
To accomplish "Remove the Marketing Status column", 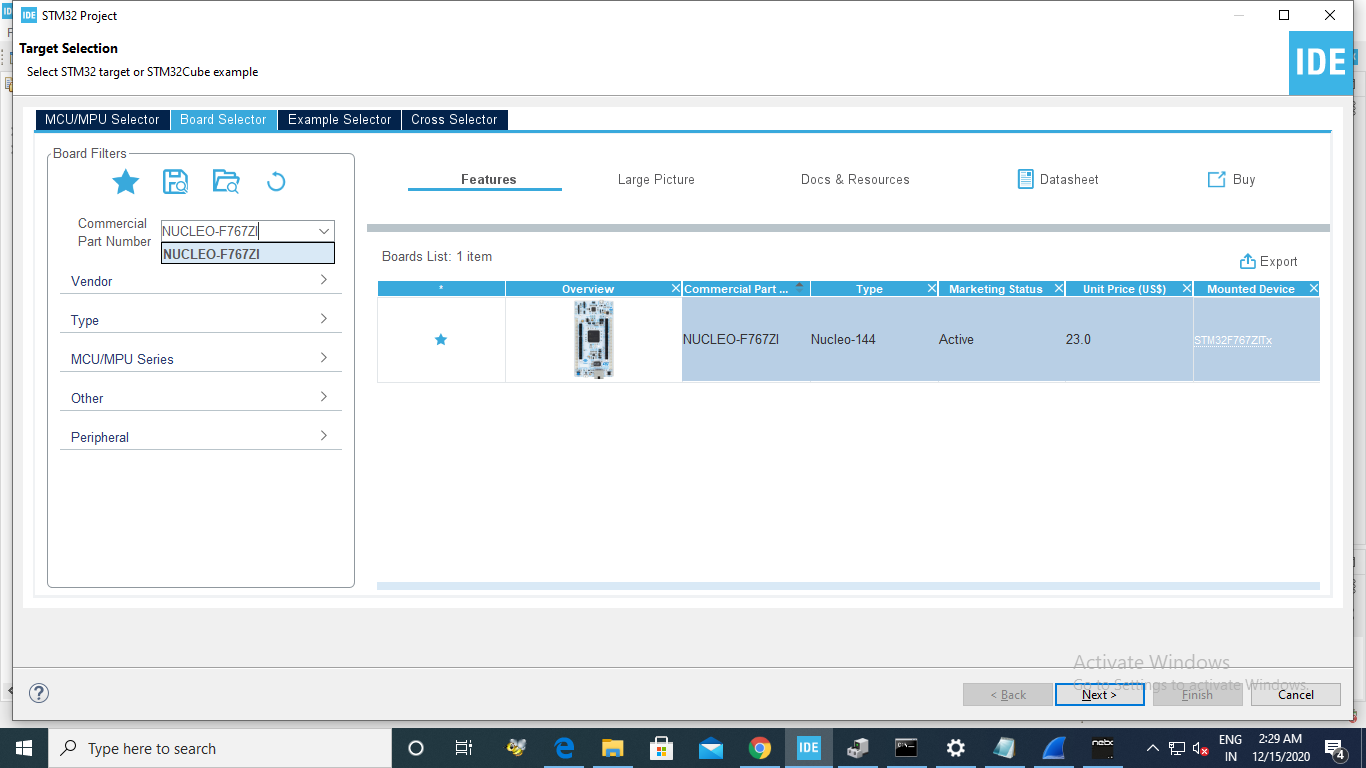I will tap(1059, 289).
